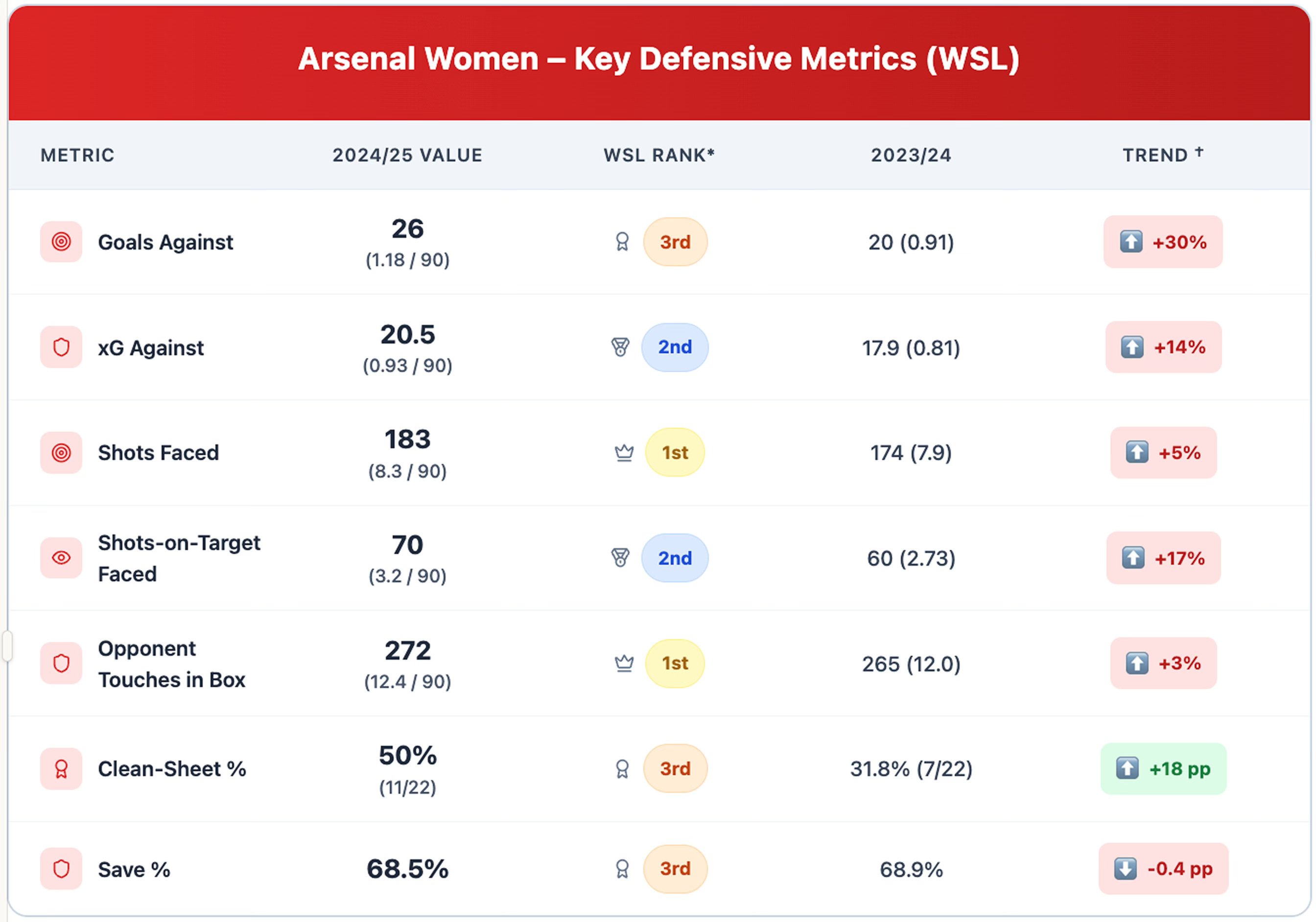Click the value 26 for Goals Against
1316x922 pixels.
click(408, 229)
